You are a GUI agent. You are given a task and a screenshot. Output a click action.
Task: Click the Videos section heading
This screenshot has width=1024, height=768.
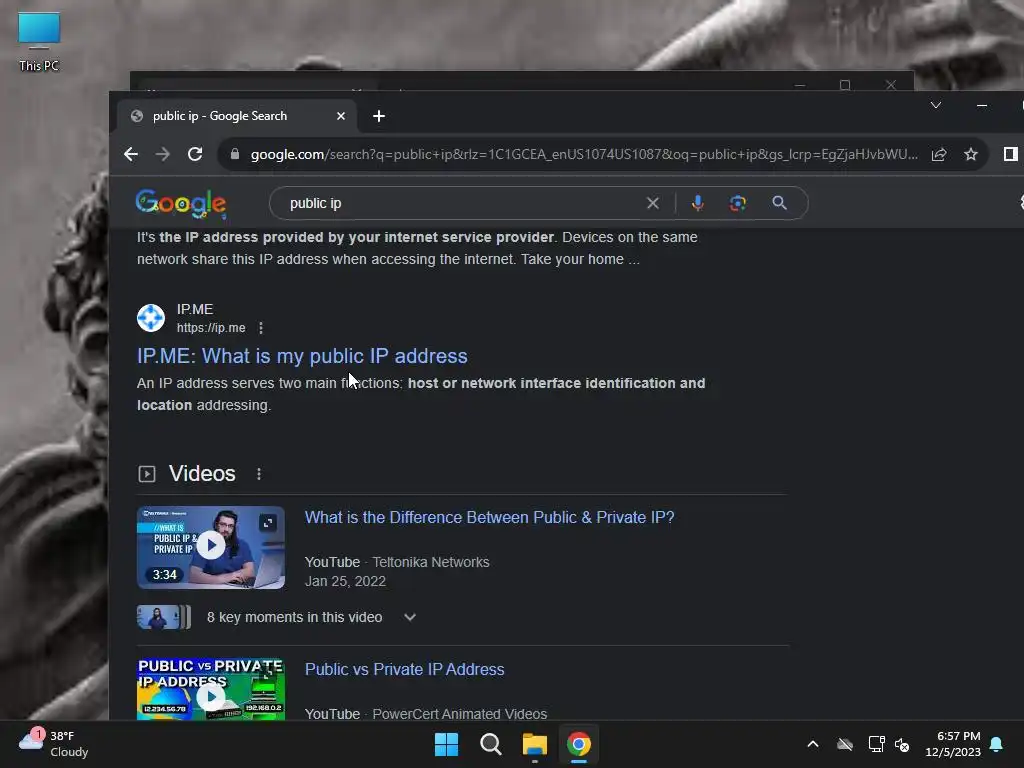point(202,473)
